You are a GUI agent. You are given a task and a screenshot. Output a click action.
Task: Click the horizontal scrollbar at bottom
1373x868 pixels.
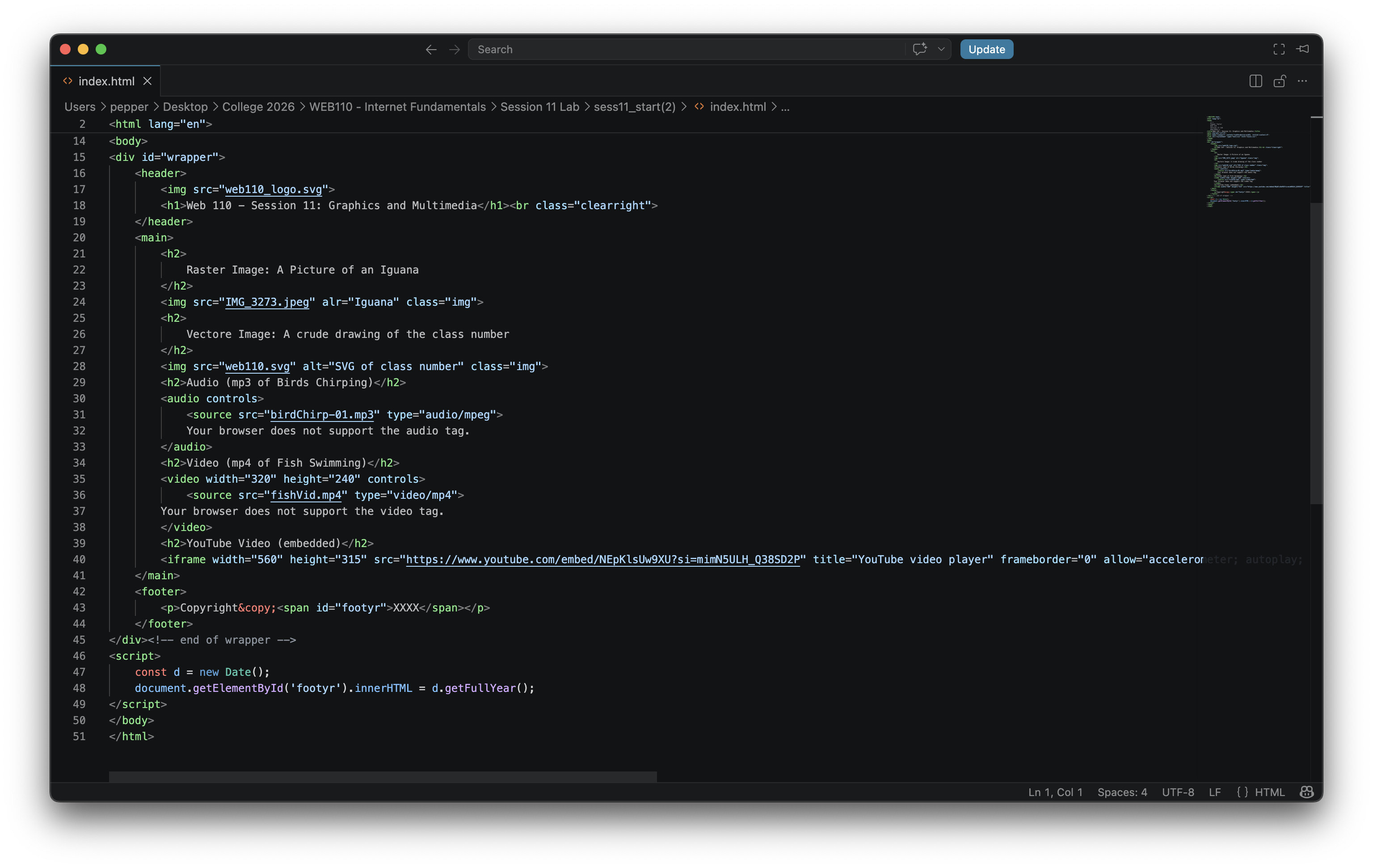click(x=383, y=777)
